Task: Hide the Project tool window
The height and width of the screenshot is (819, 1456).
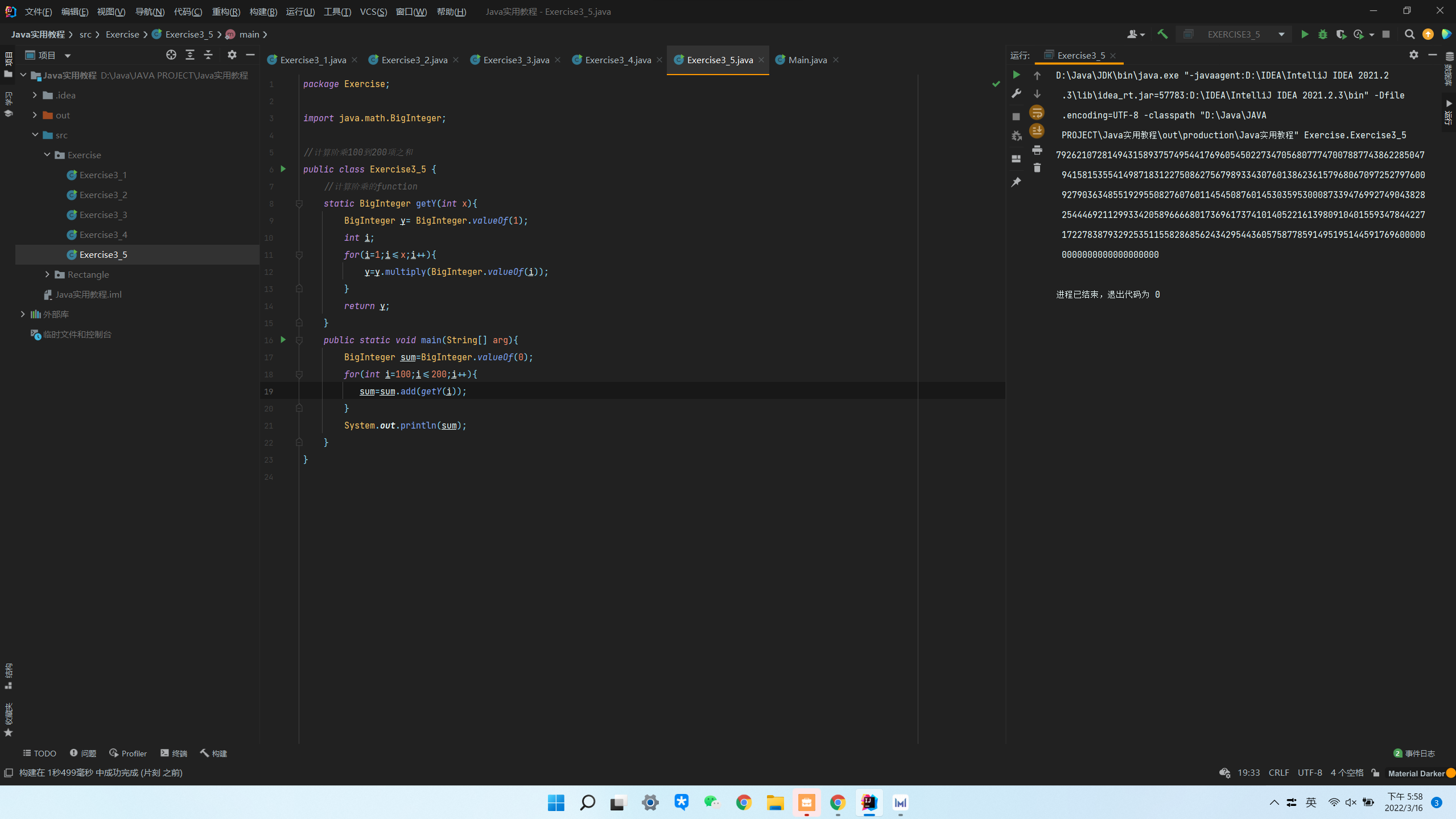Action: point(250,55)
